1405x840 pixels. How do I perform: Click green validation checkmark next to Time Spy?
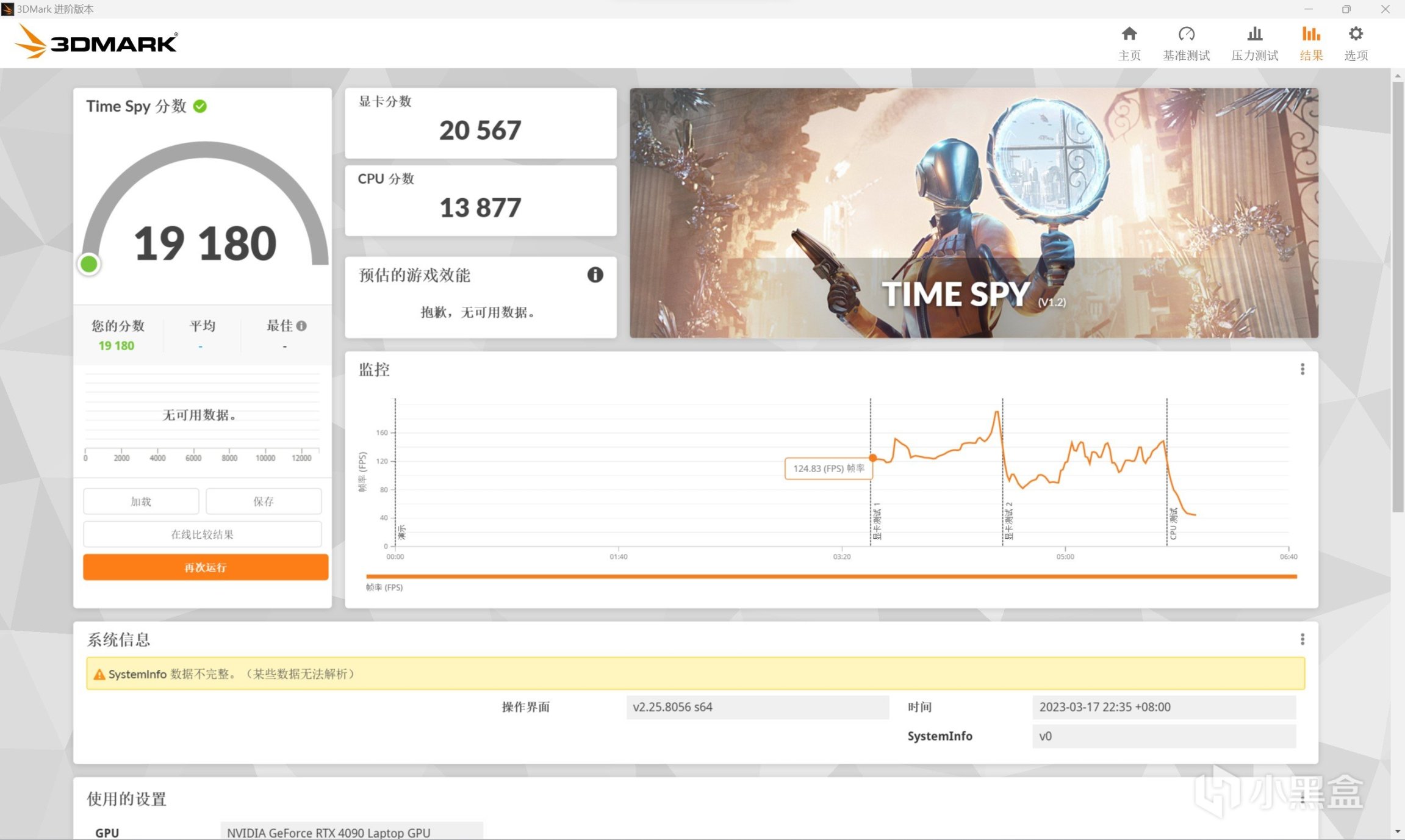(200, 106)
